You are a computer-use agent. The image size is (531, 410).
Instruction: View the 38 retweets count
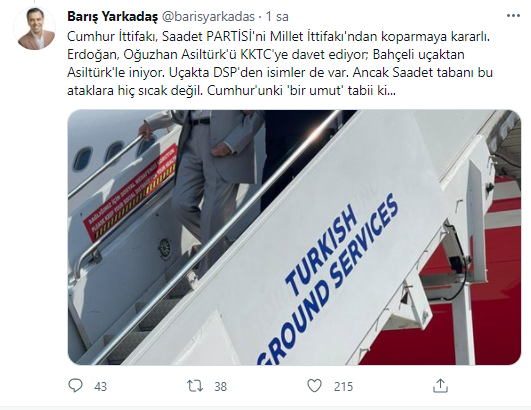tap(220, 387)
